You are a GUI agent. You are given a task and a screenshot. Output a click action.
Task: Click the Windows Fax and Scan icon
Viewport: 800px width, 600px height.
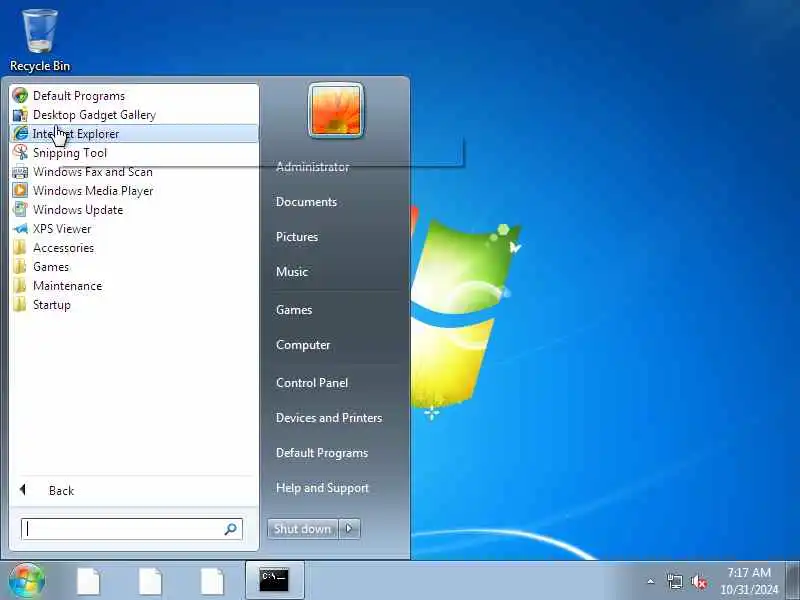(x=20, y=172)
